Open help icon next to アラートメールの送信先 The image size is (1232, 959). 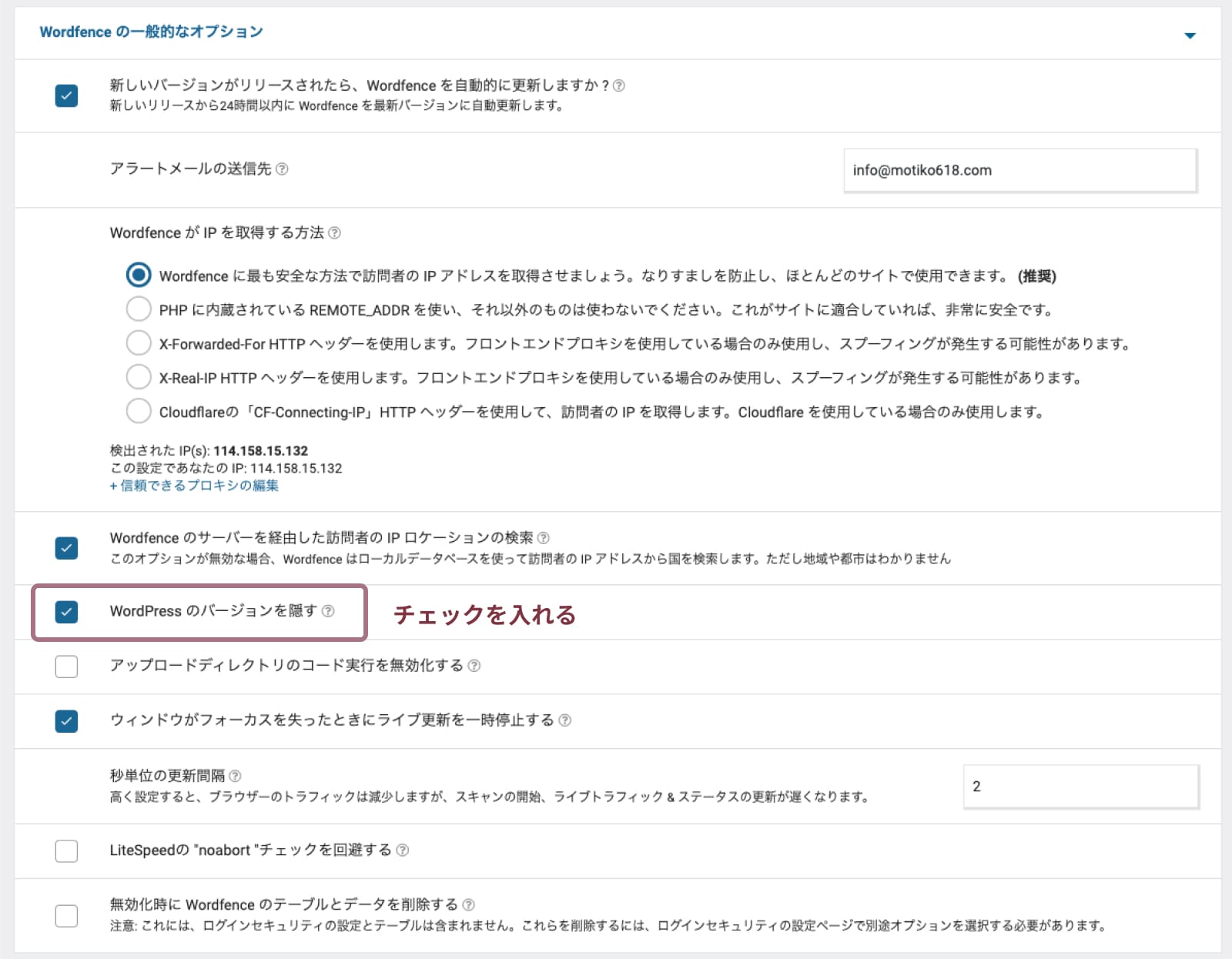click(282, 169)
